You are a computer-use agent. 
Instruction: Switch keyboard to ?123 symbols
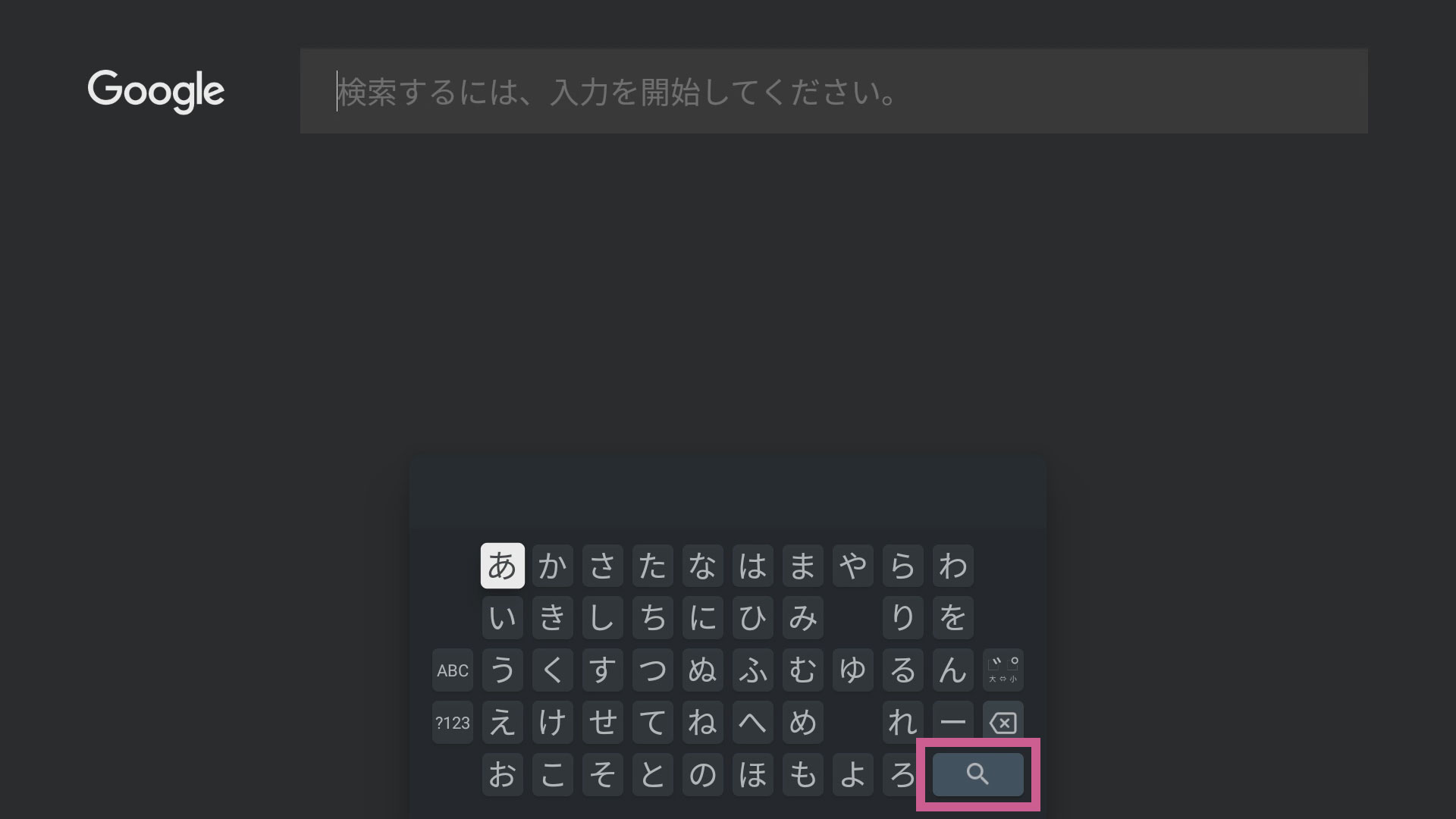coord(453,723)
